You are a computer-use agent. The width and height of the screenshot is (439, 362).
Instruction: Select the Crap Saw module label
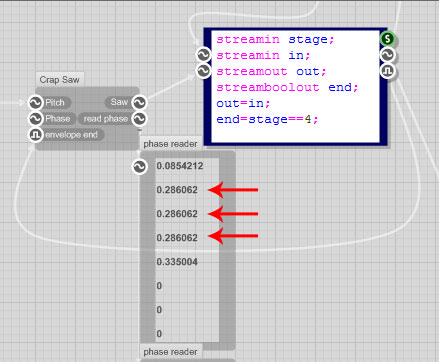click(60, 80)
